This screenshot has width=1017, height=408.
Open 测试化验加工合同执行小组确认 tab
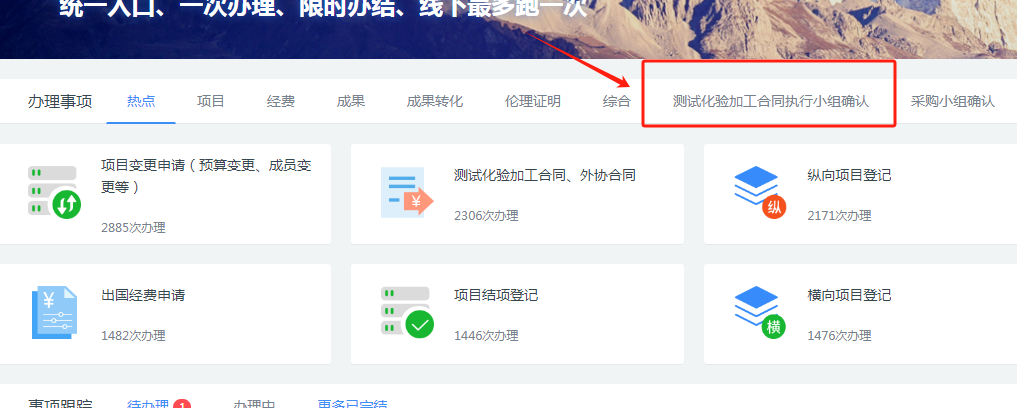pos(770,101)
